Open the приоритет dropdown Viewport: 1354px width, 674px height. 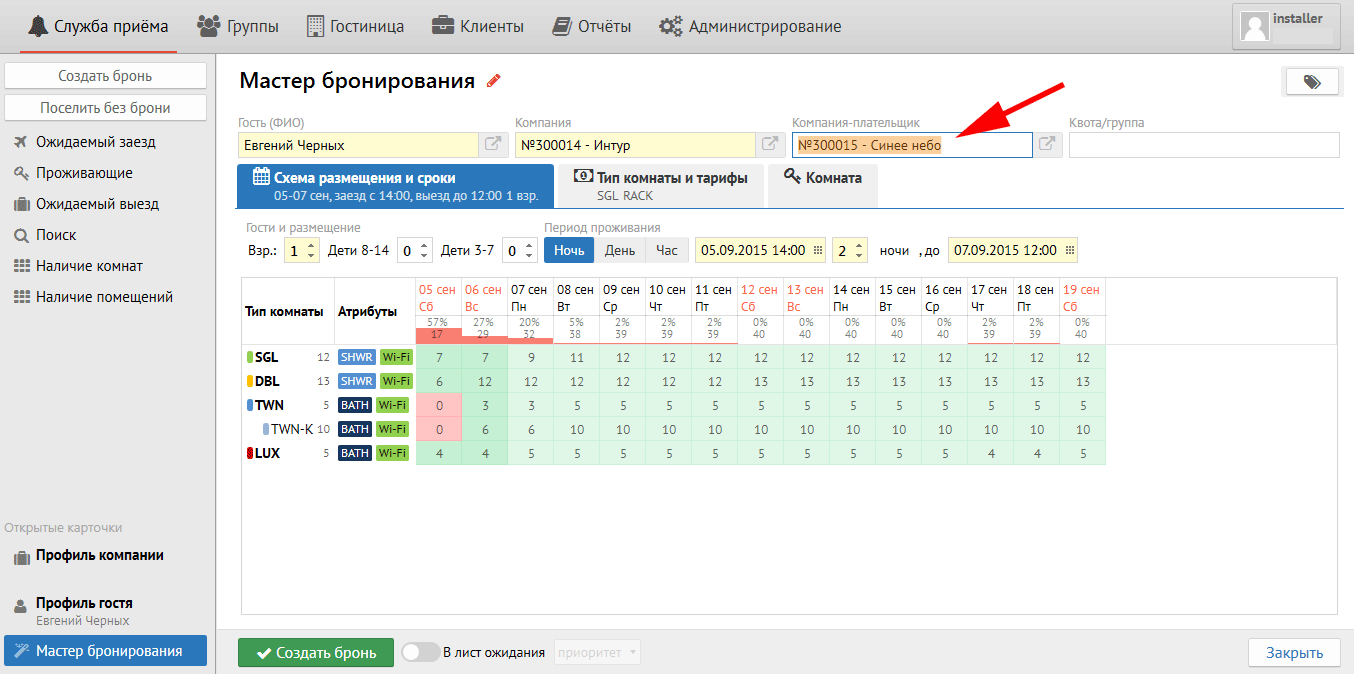coord(597,653)
